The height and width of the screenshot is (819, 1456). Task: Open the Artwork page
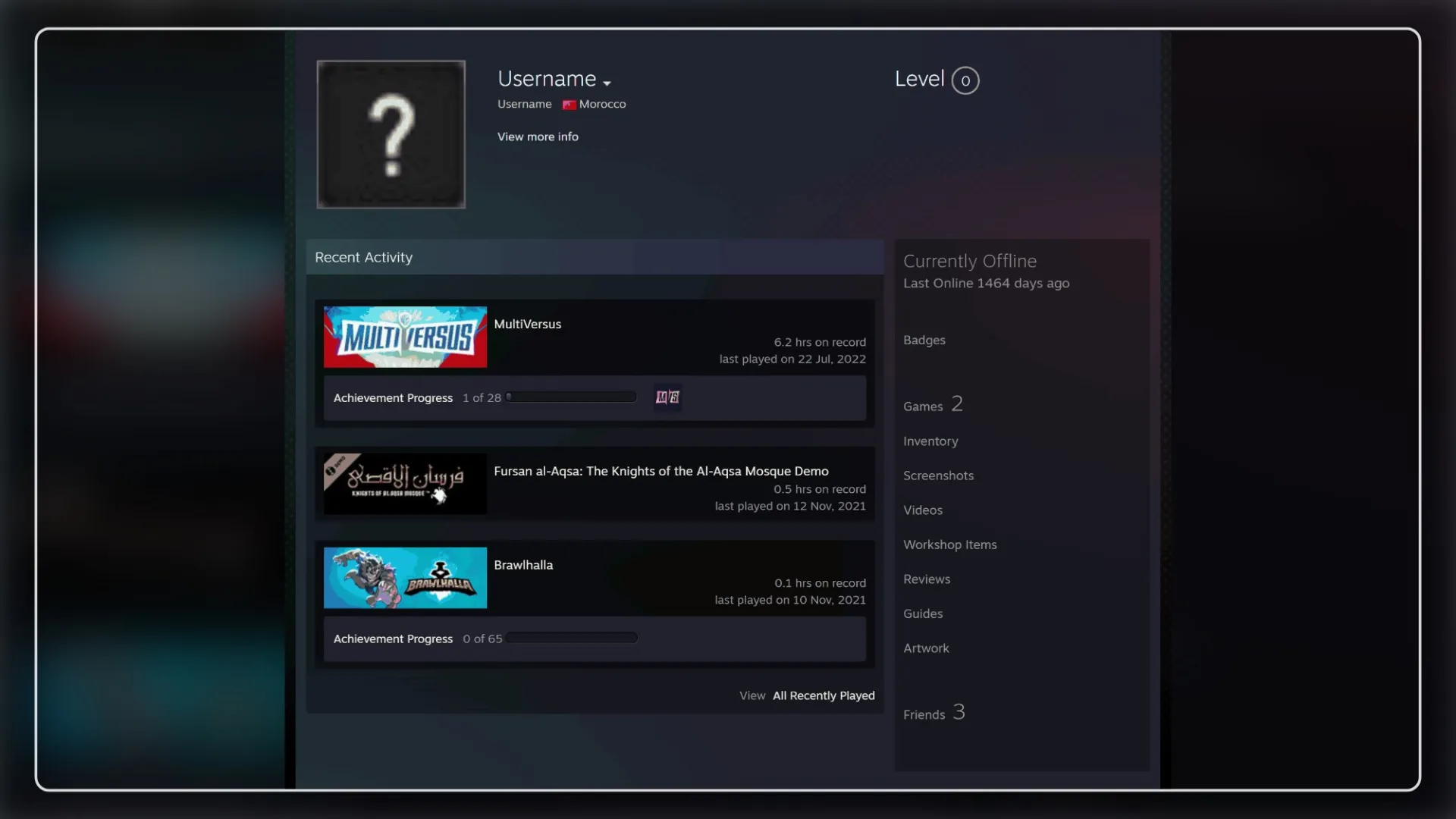(x=925, y=648)
